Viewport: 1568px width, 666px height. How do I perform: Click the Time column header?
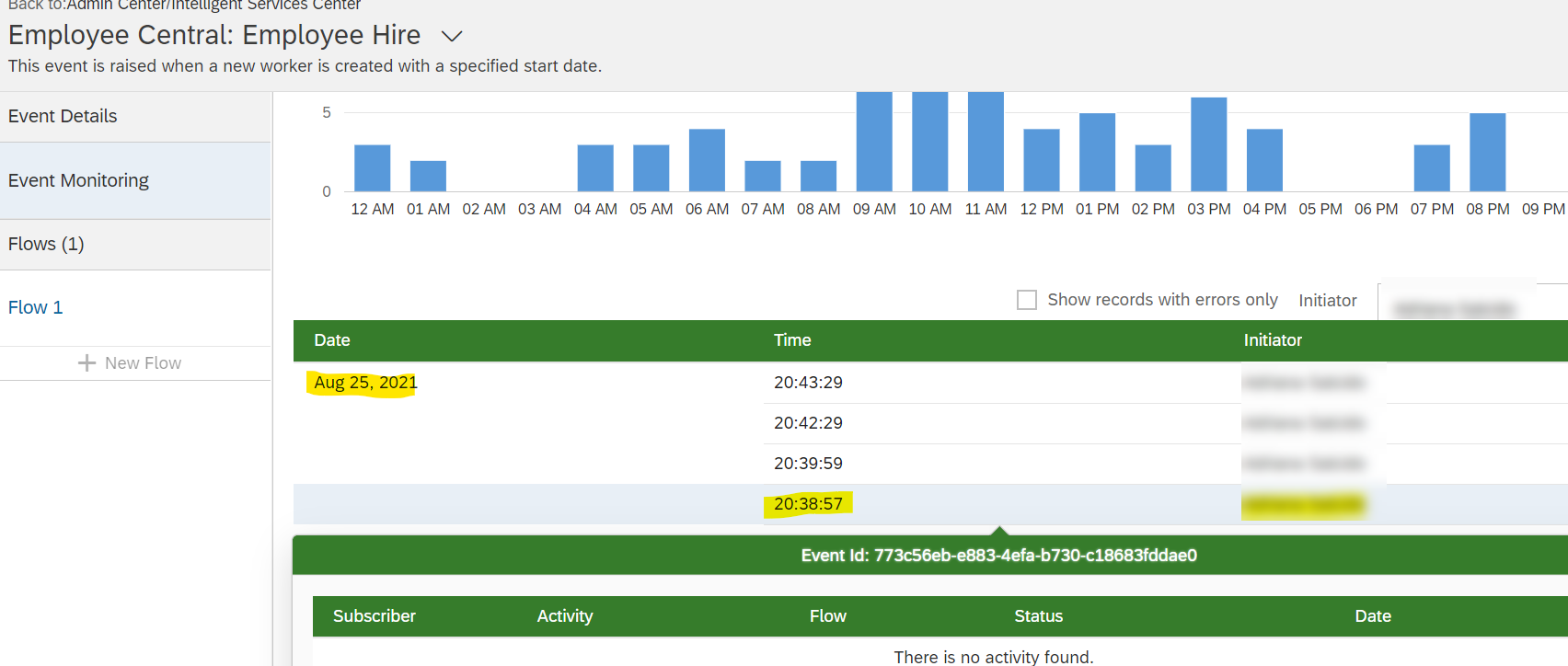792,340
